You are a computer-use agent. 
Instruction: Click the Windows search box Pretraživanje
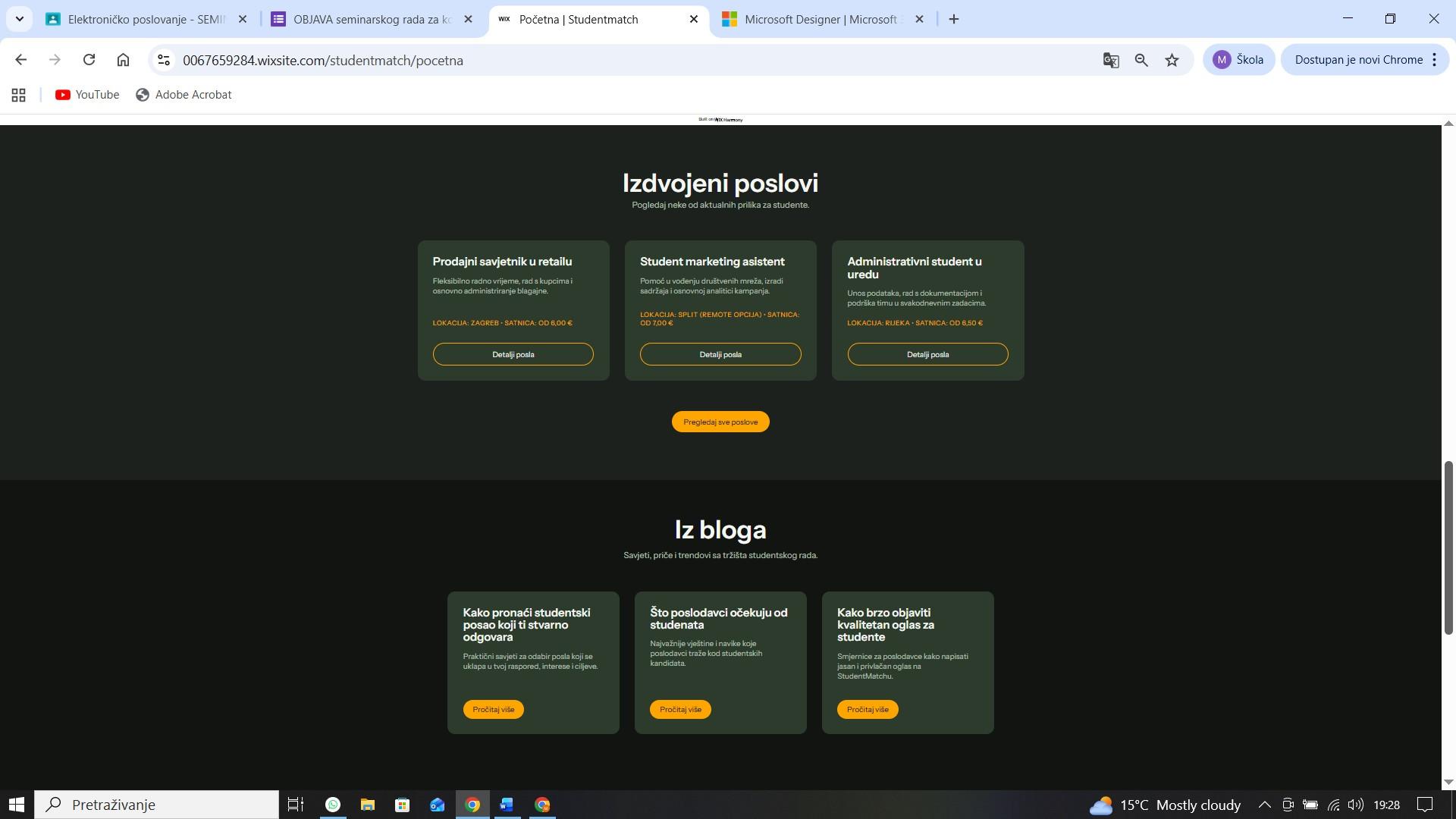click(x=158, y=805)
